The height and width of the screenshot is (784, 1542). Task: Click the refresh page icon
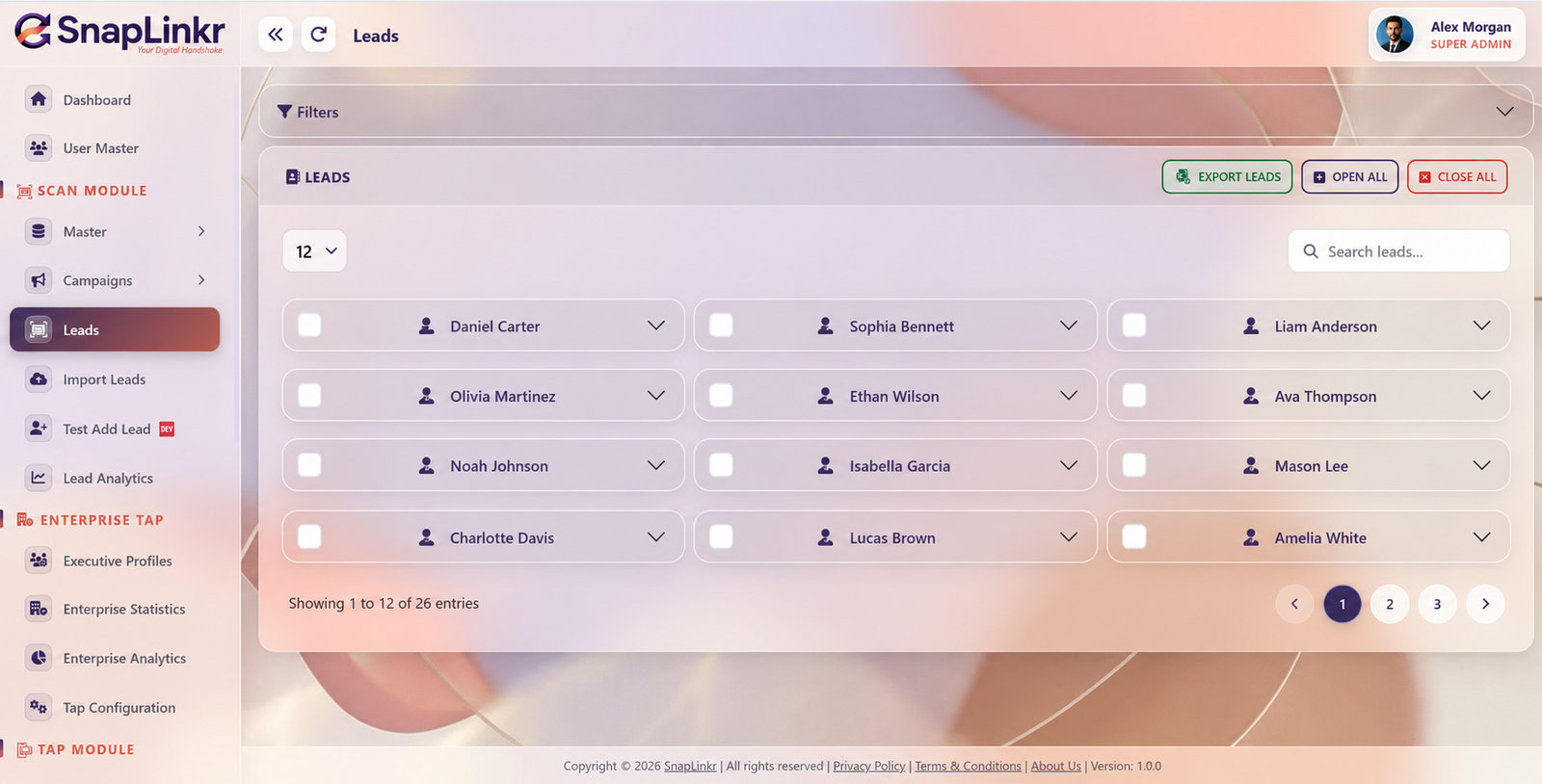click(318, 35)
